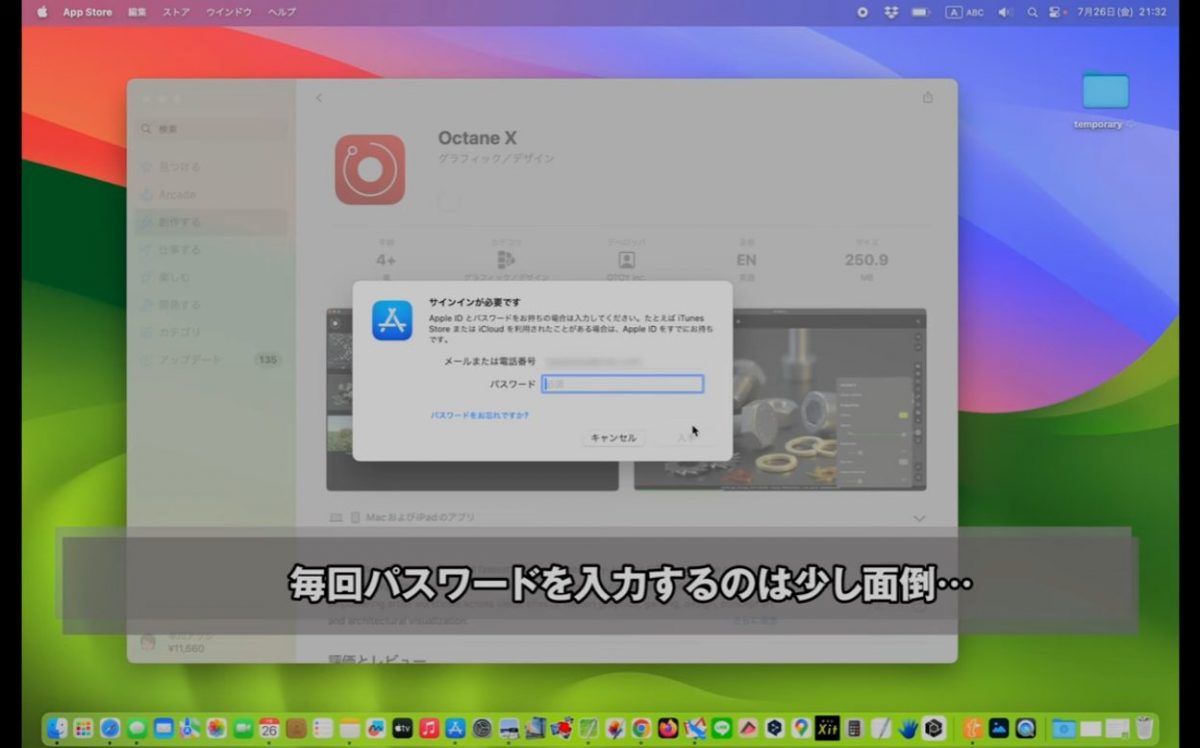Screen dimensions: 1200x748
Task: Open the 編集 menu
Action: tap(137, 12)
